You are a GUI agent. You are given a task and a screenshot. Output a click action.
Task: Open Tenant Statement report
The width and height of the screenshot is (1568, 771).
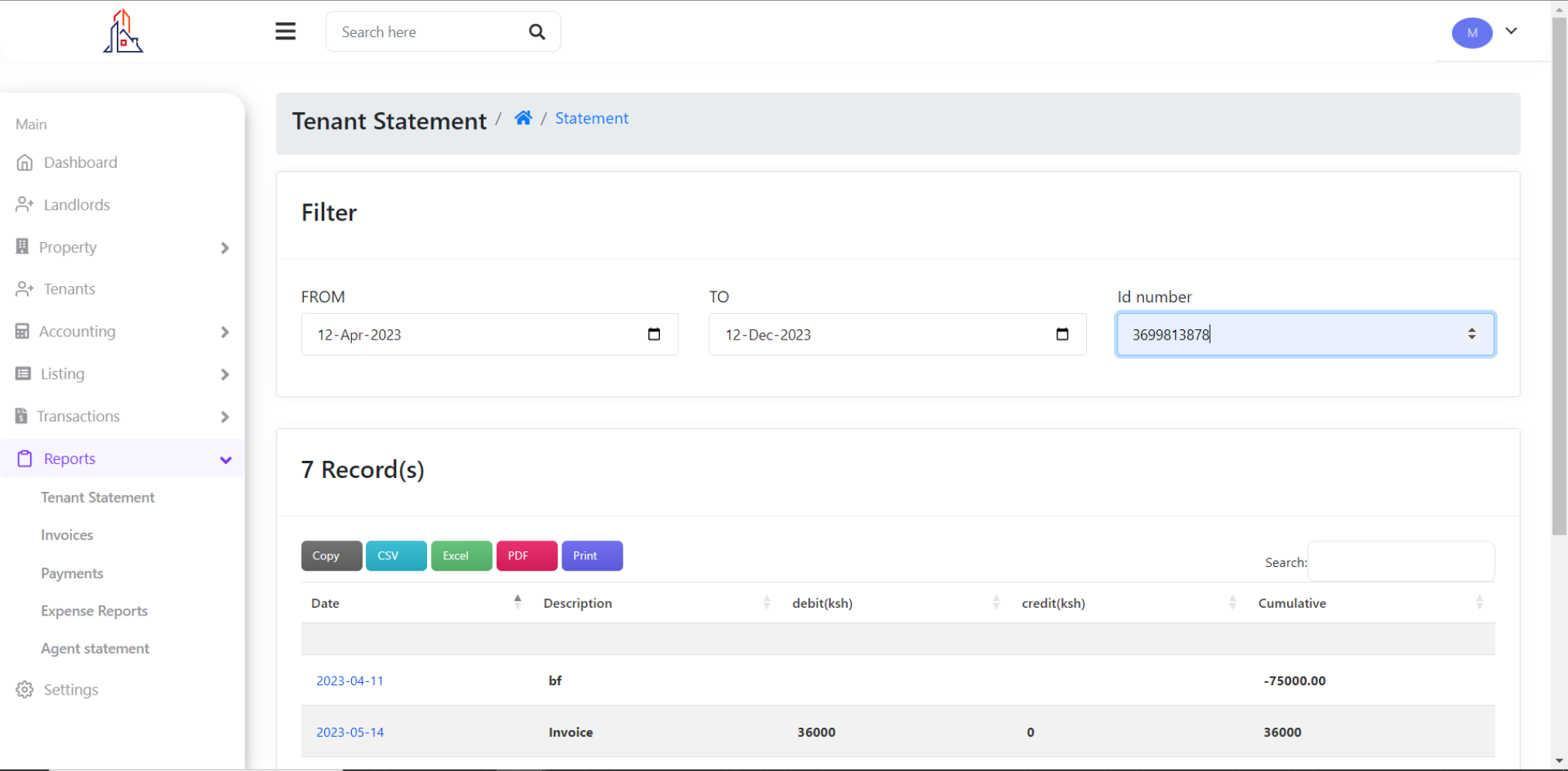coord(97,497)
